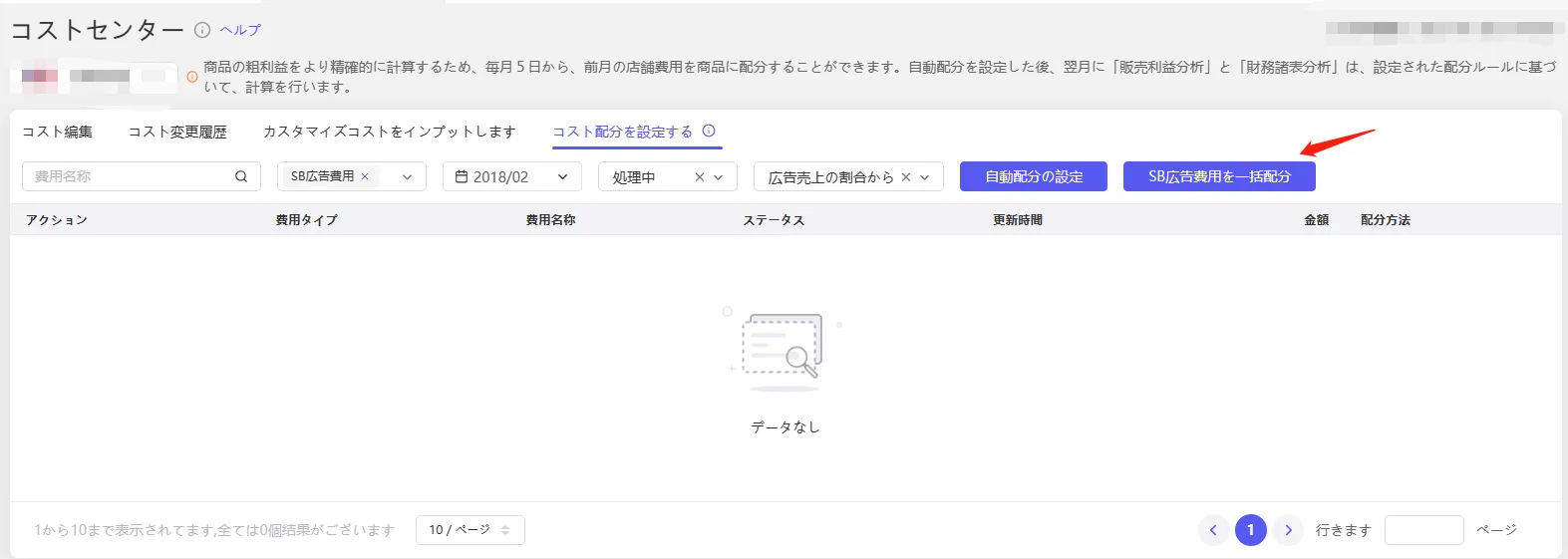Open the 2018/02 month picker

(x=512, y=176)
